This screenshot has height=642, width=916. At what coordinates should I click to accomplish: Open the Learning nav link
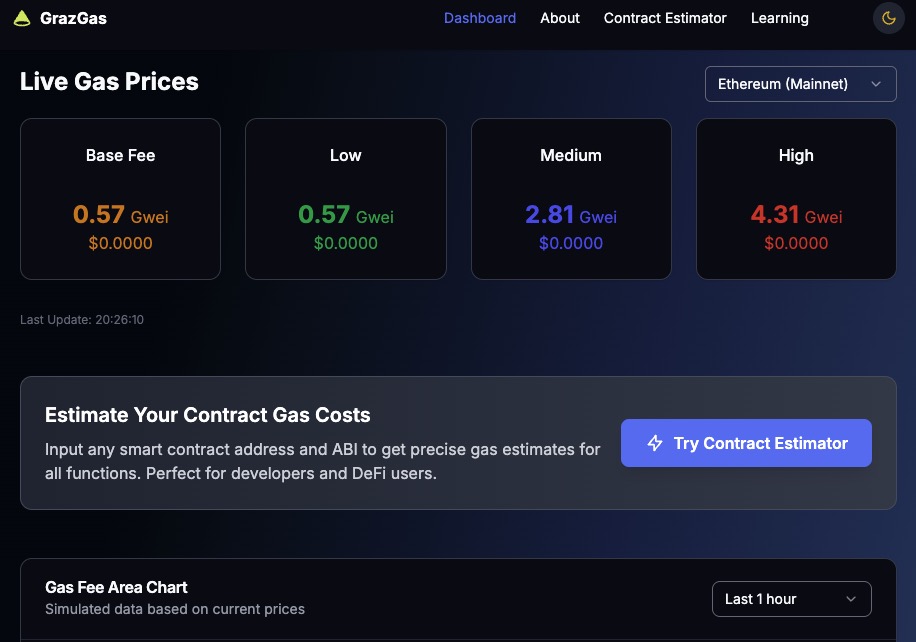click(779, 18)
